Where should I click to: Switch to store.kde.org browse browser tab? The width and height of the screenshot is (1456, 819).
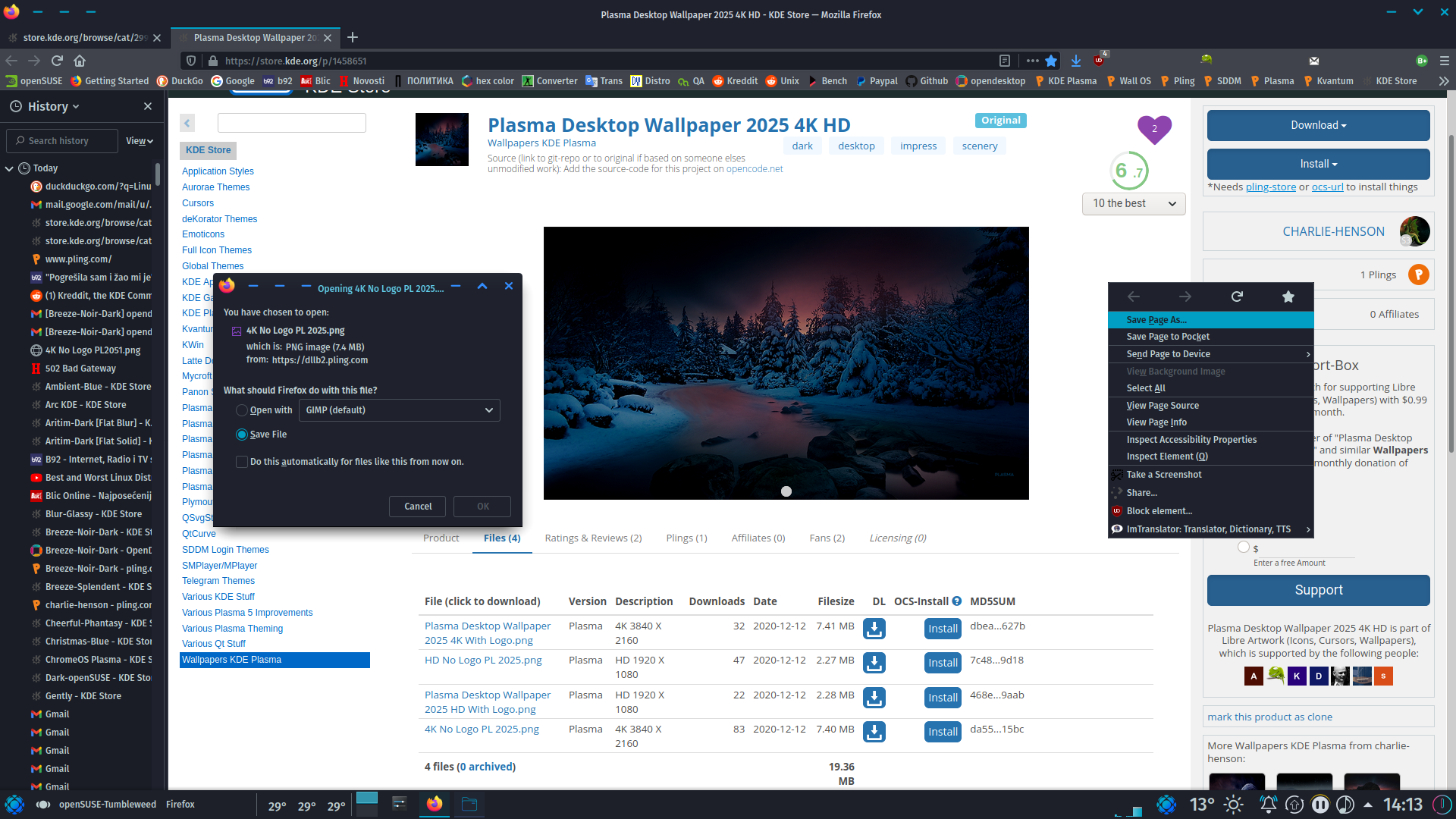tap(84, 37)
